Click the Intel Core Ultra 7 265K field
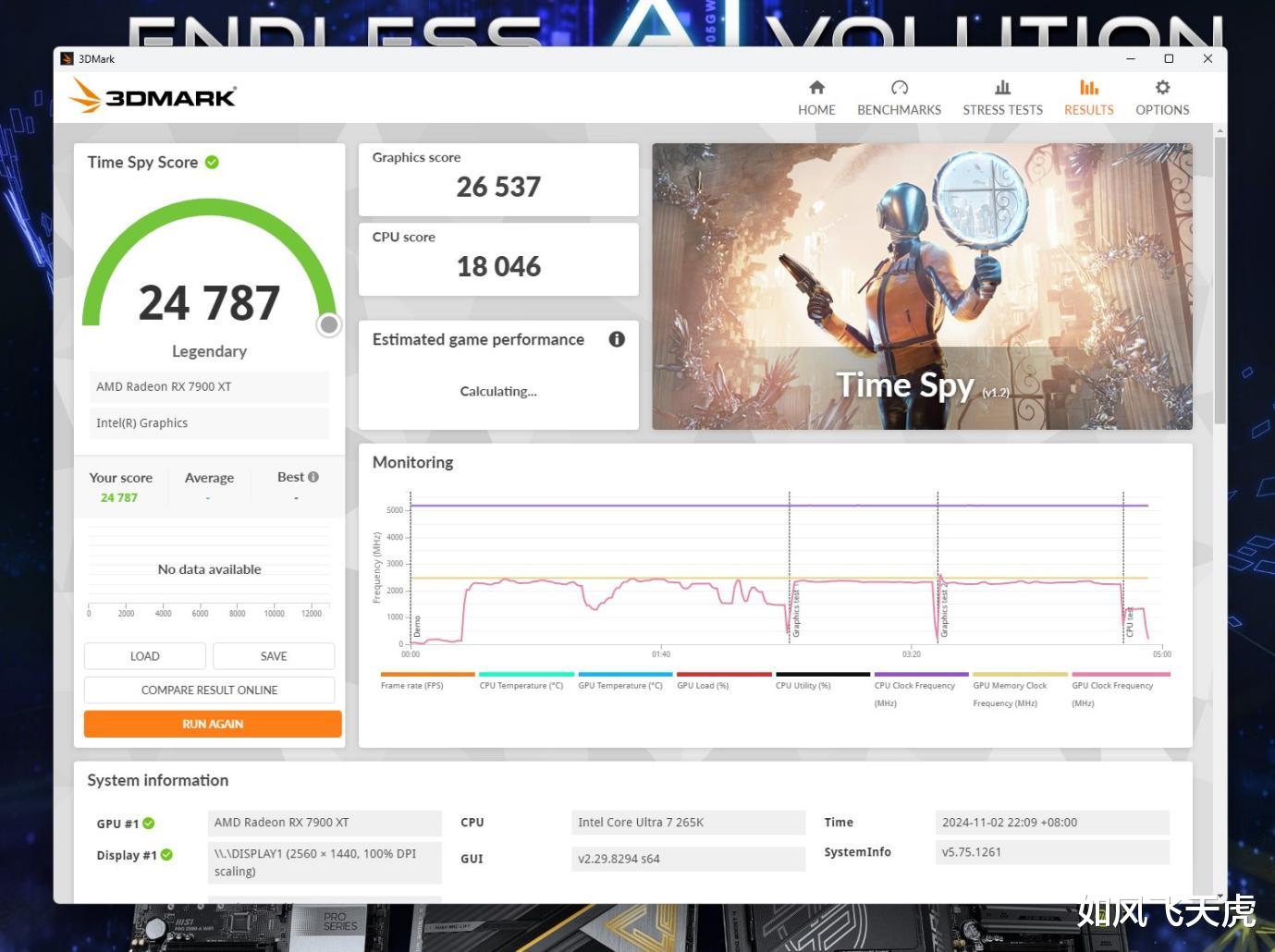Image resolution: width=1275 pixels, height=952 pixels. [688, 823]
